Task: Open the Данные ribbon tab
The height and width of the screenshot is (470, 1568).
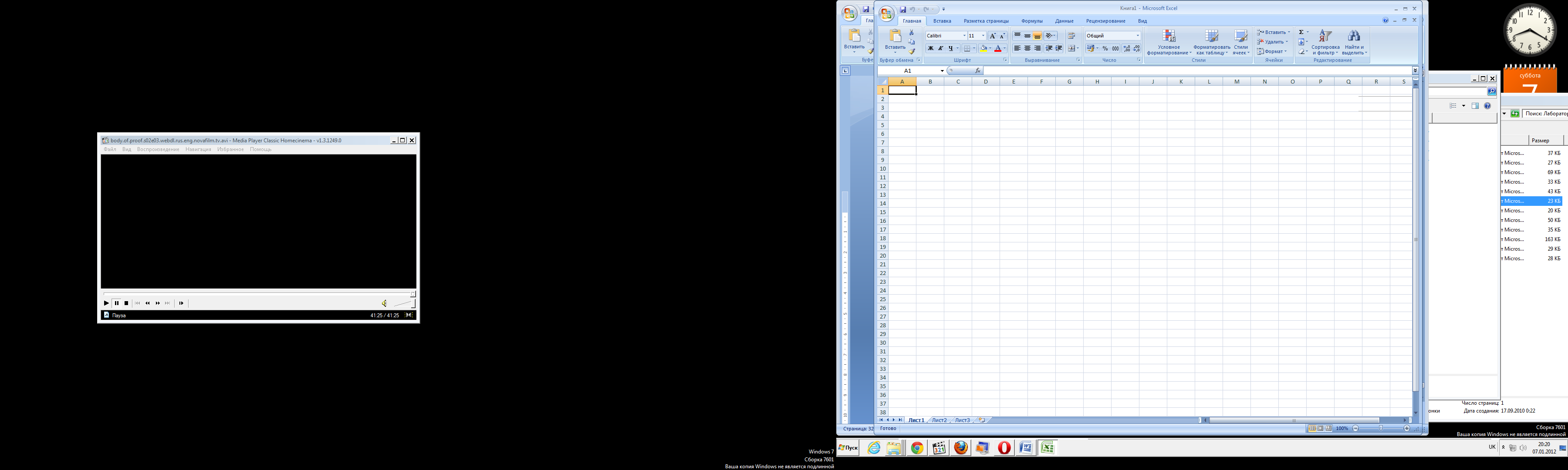Action: click(x=1064, y=21)
